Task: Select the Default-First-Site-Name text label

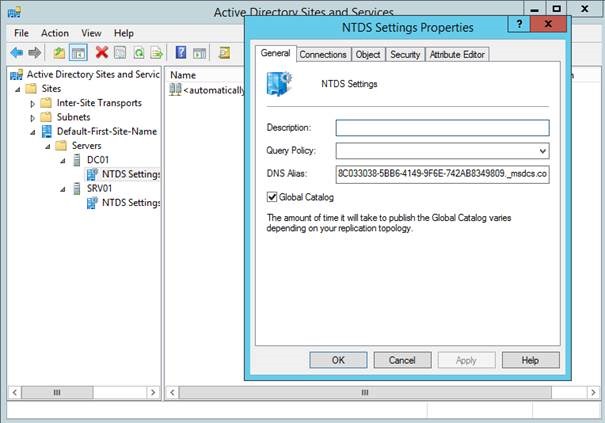Action: (x=107, y=131)
